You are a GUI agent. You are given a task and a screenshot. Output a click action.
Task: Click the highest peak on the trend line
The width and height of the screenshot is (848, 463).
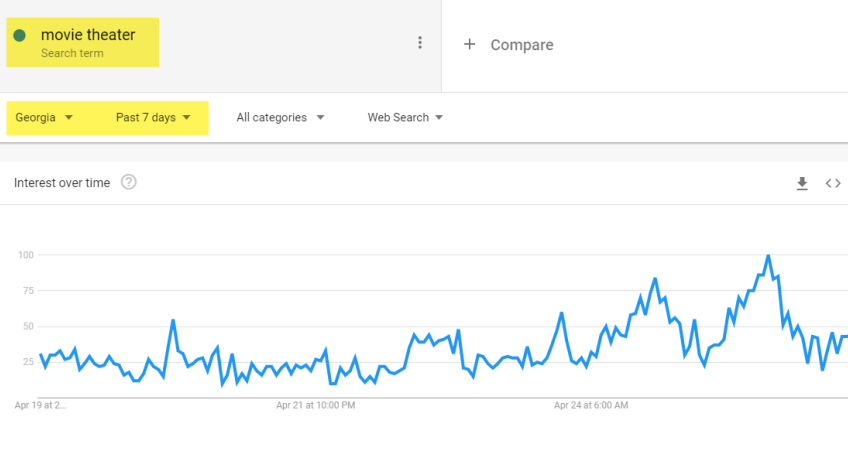(x=768, y=257)
